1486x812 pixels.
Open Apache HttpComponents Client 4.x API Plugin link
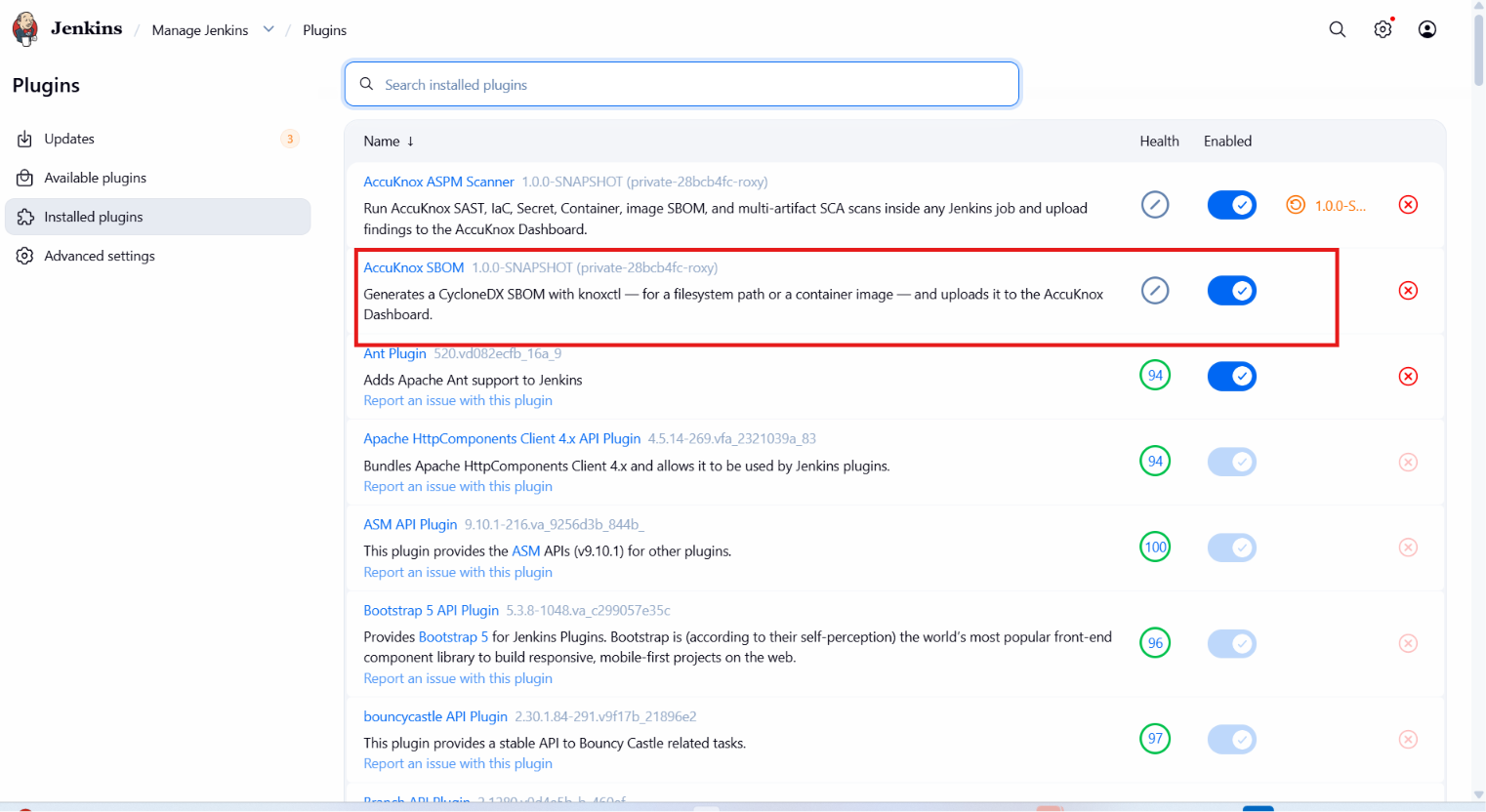click(502, 439)
